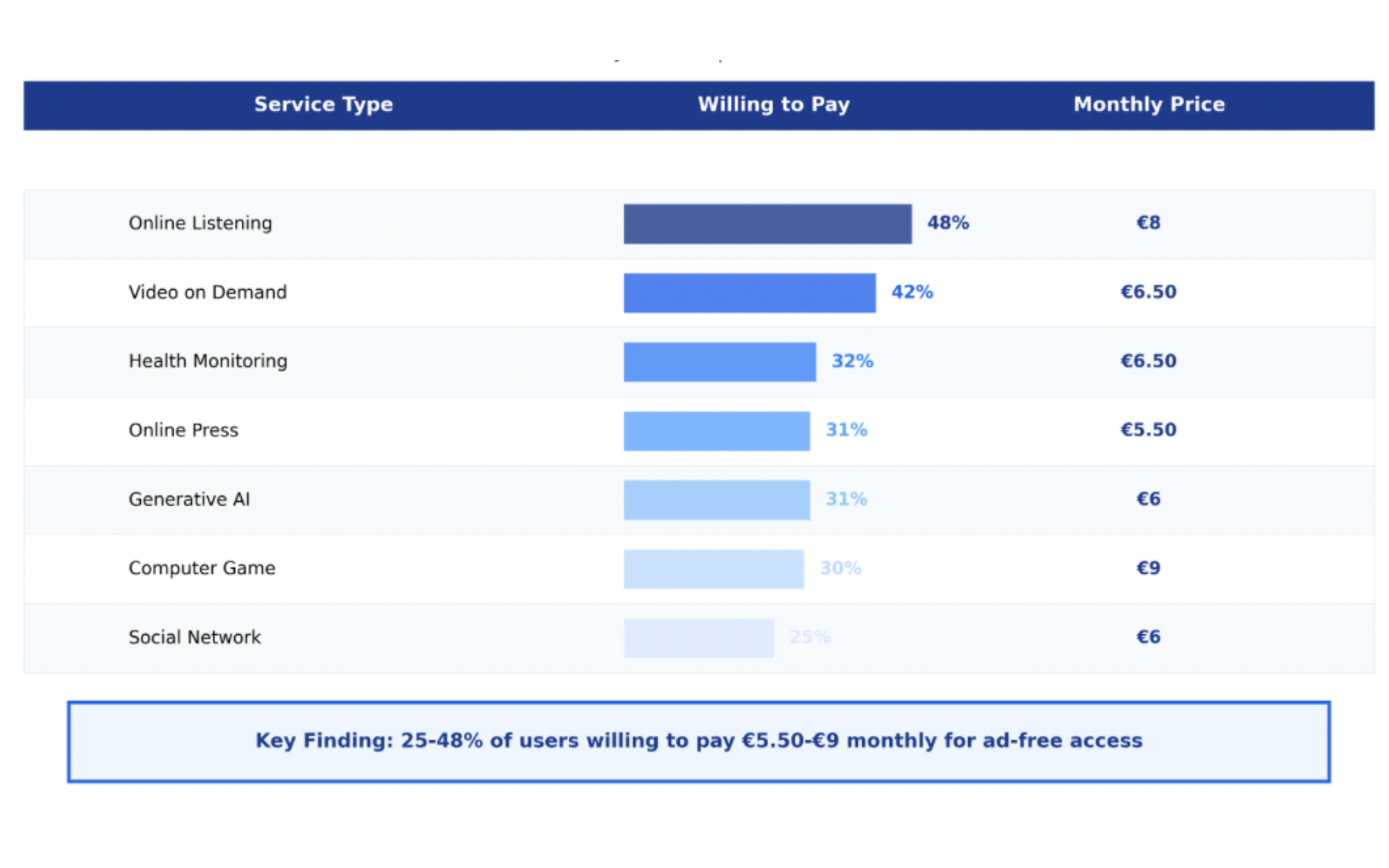Viewport: 1389px width, 868px height.
Task: Click the Willing to Pay column header
Action: [x=773, y=104]
